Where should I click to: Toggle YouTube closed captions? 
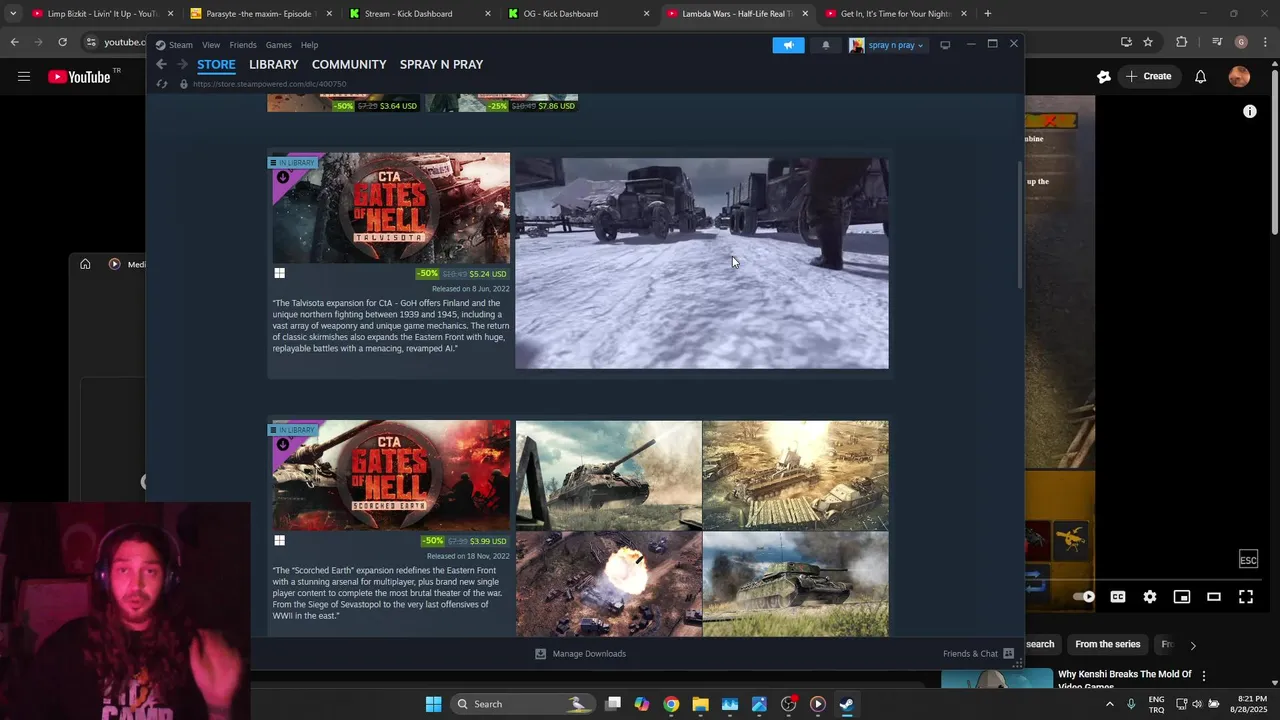point(1118,597)
